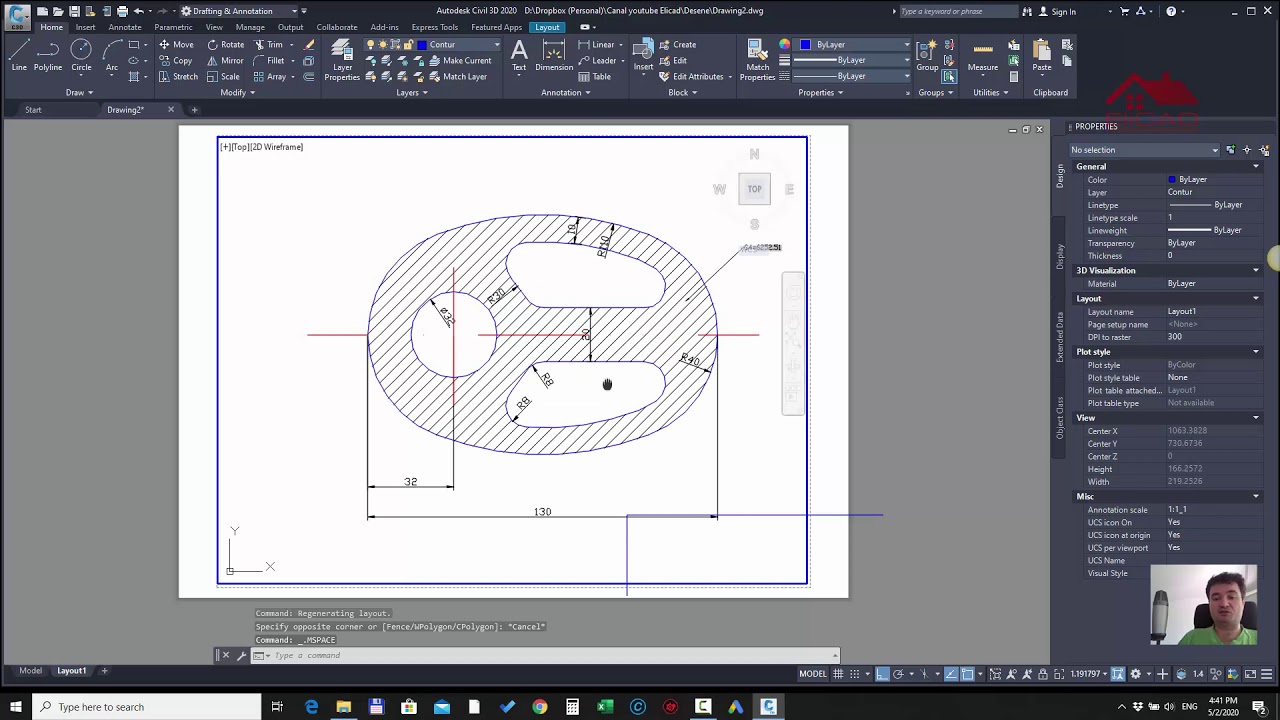Switch to the Model layout tab
This screenshot has height=720, width=1280.
[x=31, y=671]
